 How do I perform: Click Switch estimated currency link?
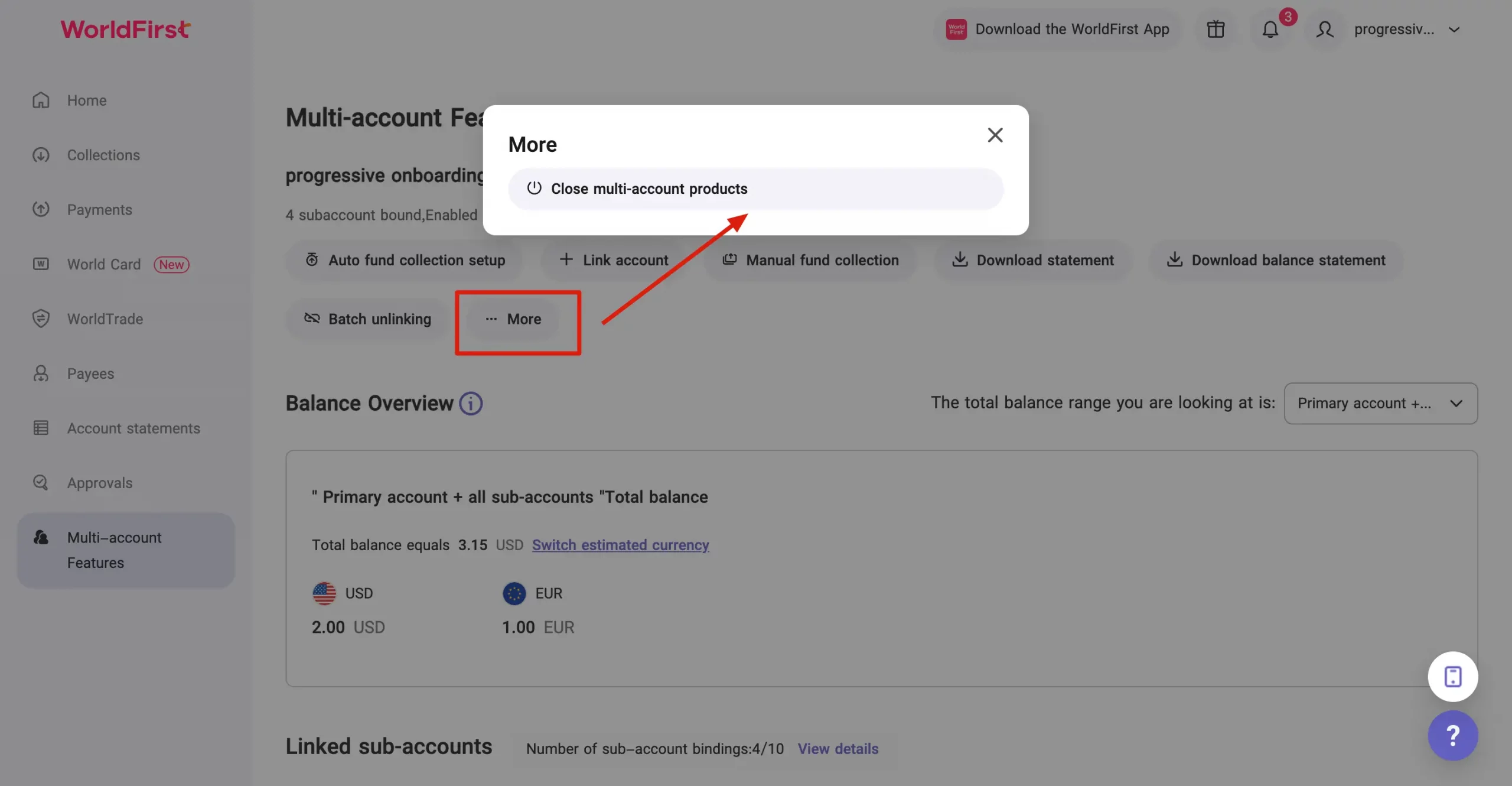coord(620,545)
